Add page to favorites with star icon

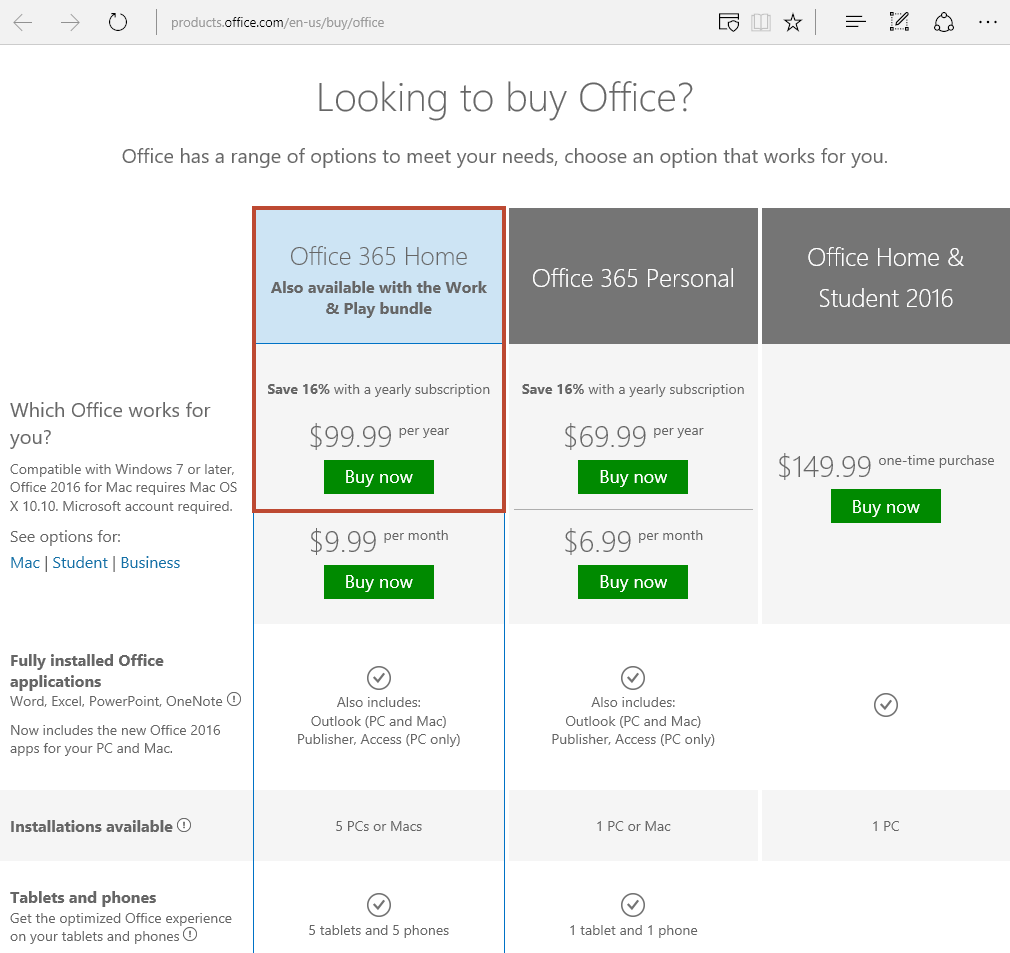pos(793,22)
